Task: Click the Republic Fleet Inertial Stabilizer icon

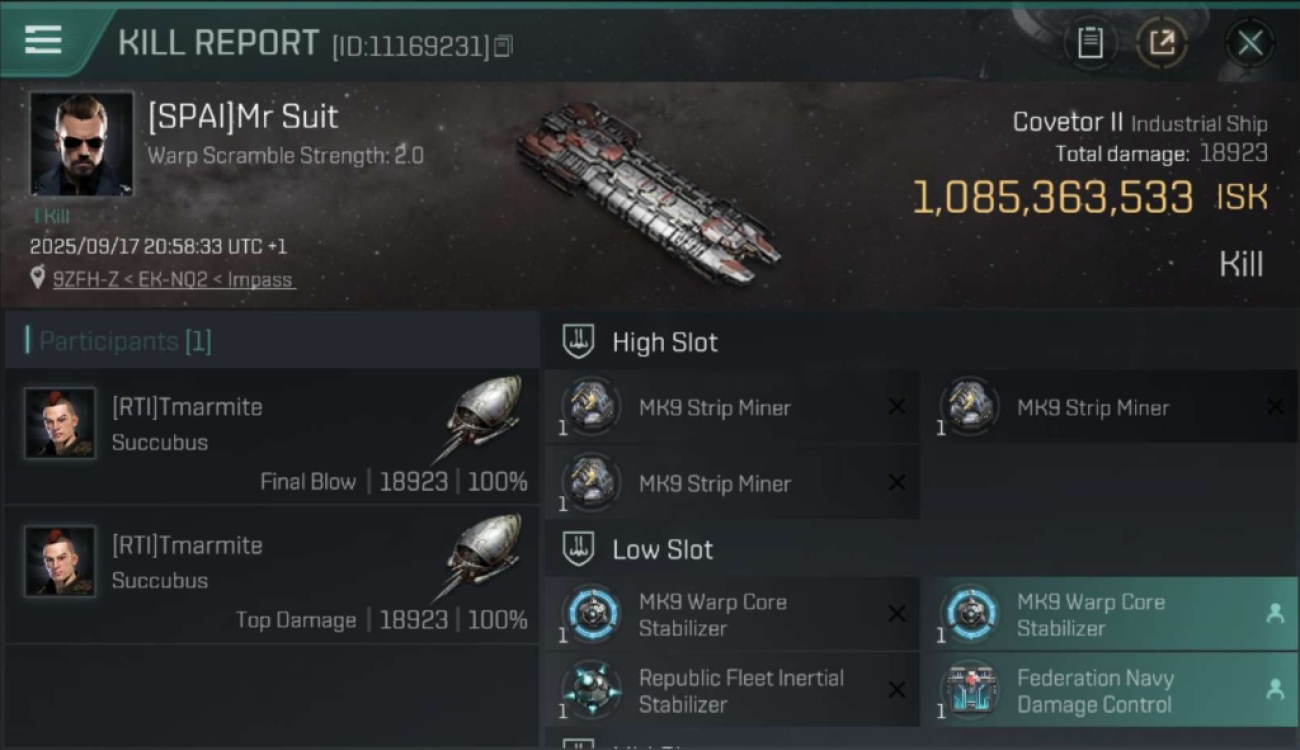Action: pos(591,690)
